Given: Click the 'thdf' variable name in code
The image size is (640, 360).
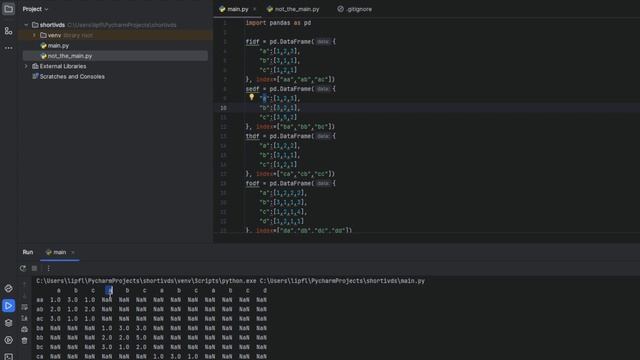Looking at the screenshot, I should [252, 136].
